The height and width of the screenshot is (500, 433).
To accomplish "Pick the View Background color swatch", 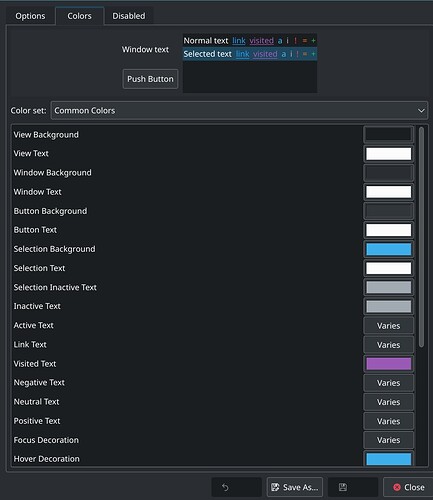I will [389, 135].
